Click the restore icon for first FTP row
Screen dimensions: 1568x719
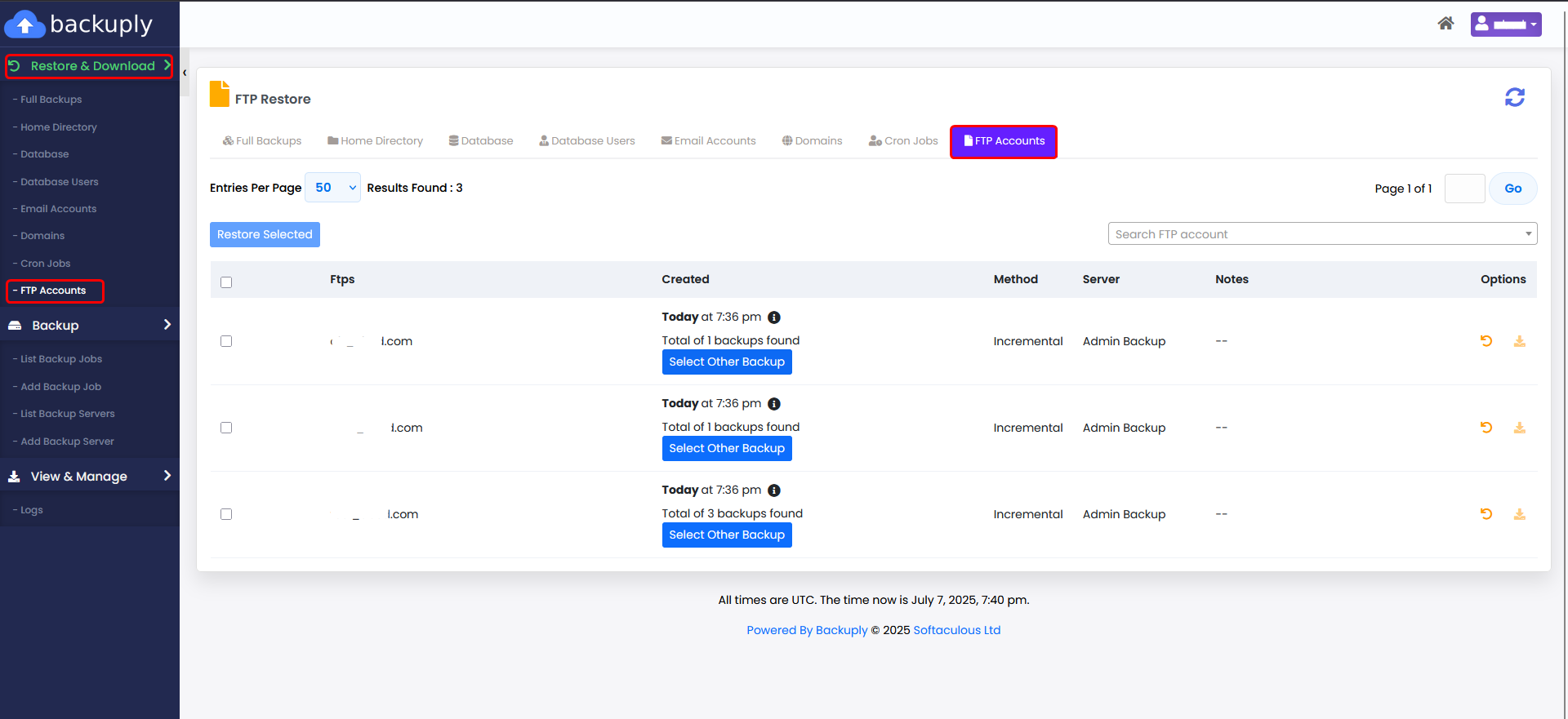(1486, 341)
